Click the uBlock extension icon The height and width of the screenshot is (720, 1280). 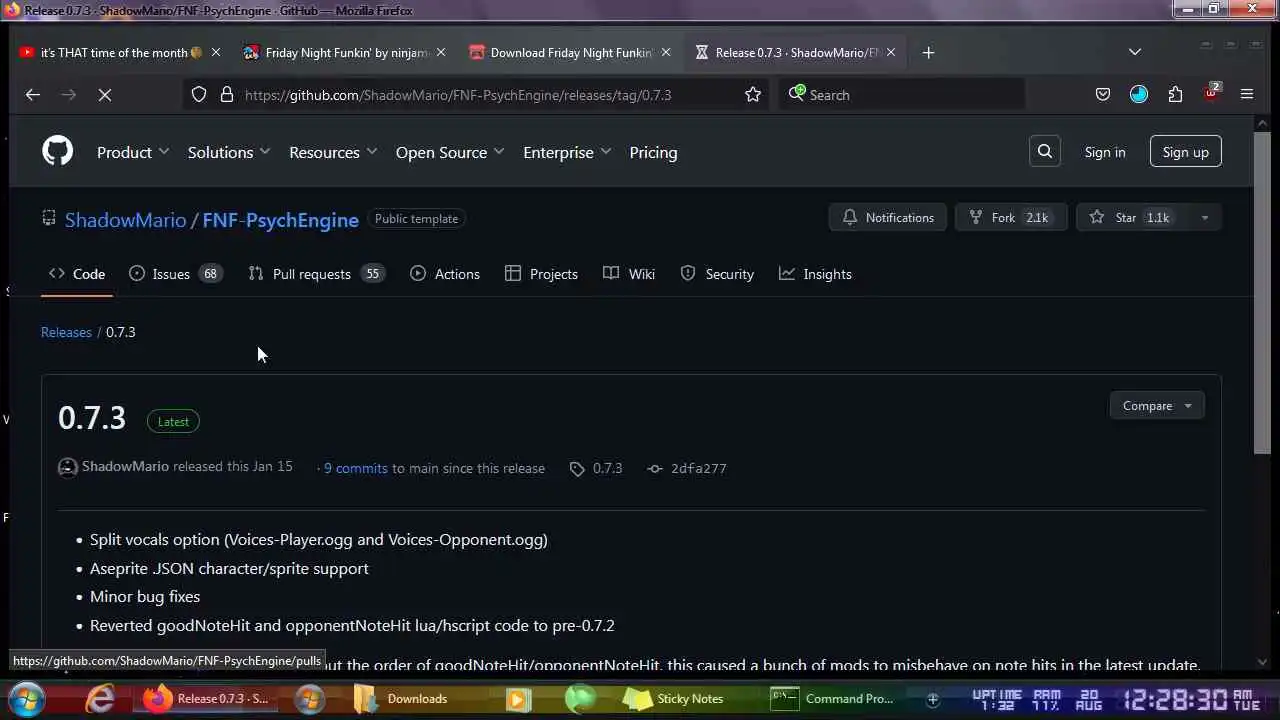click(x=1211, y=94)
